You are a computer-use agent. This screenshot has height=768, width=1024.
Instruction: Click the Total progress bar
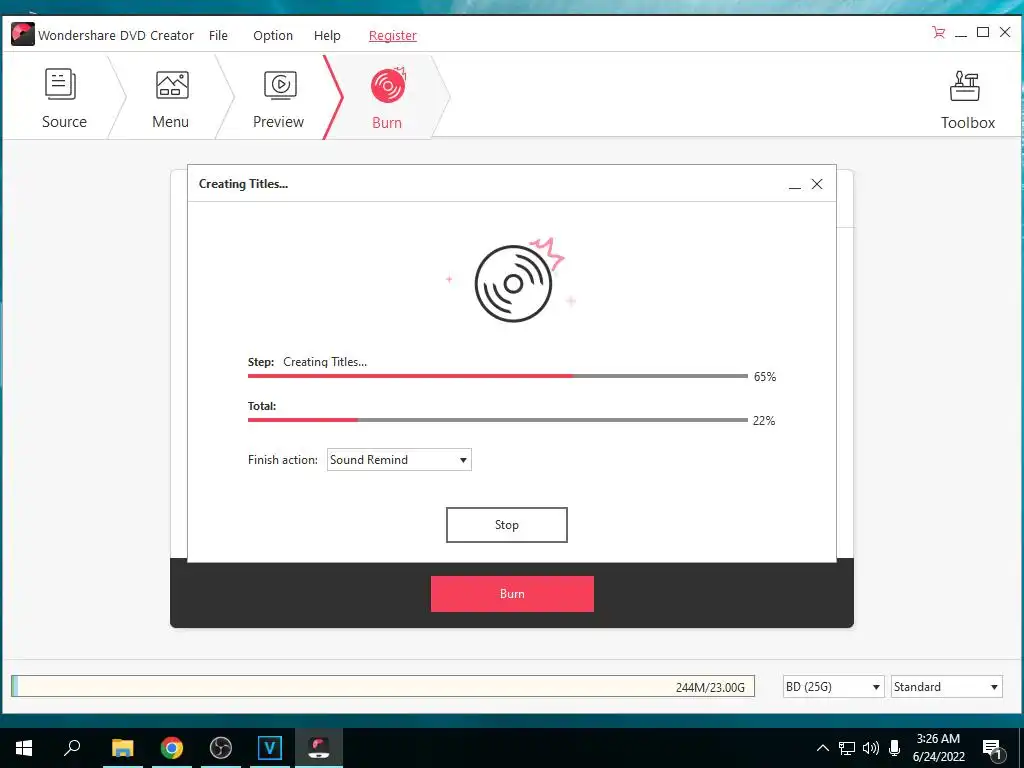coord(498,420)
